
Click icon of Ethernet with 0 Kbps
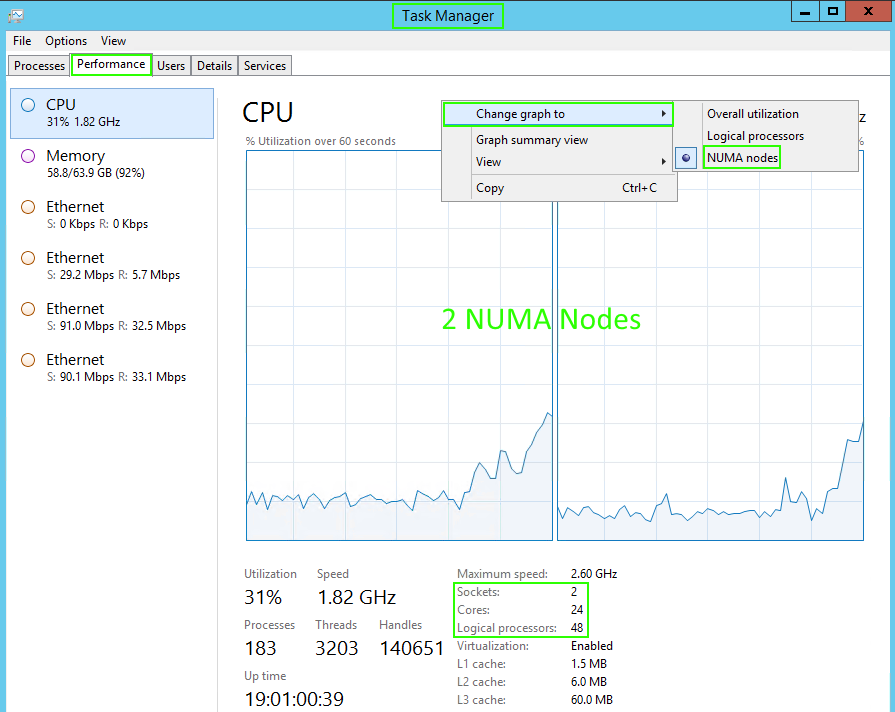coord(27,207)
